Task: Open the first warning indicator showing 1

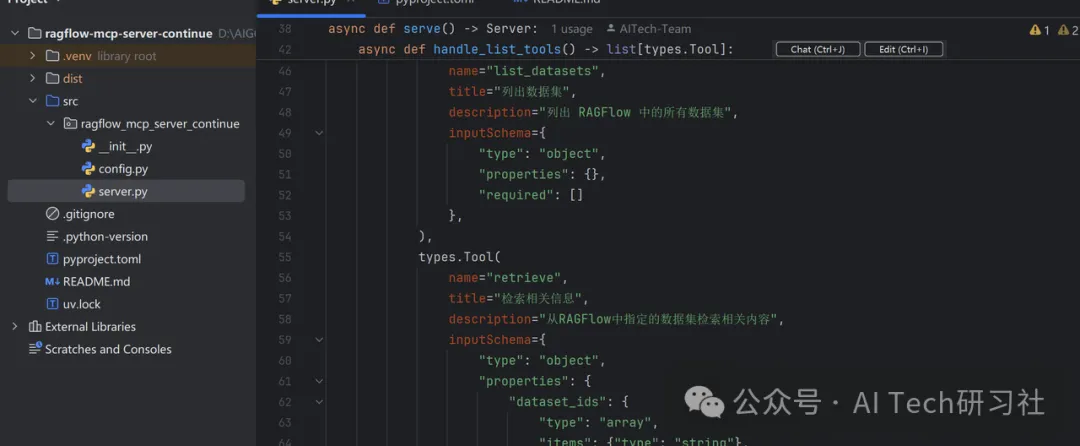Action: point(1039,30)
